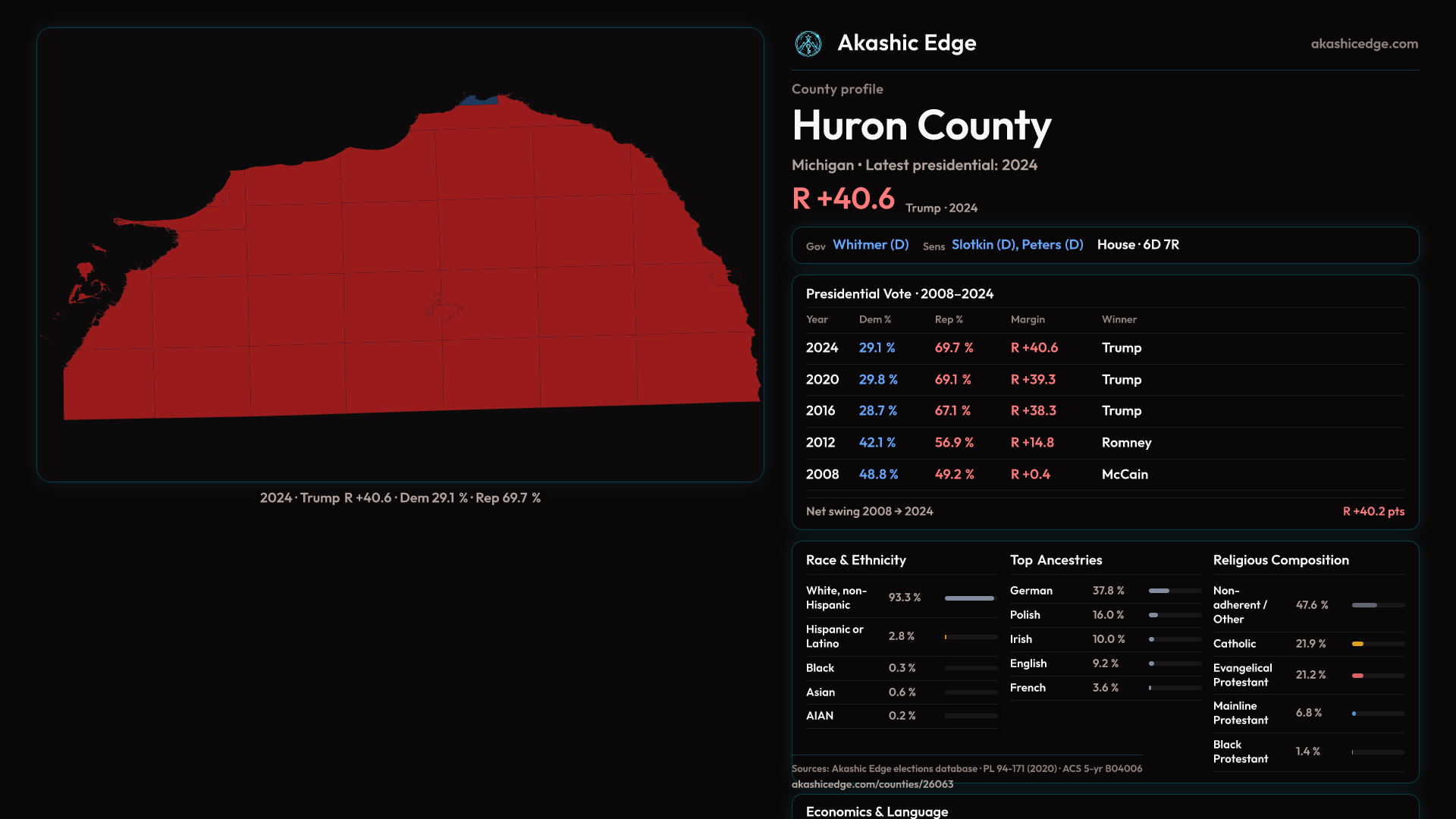The height and width of the screenshot is (819, 1456).
Task: Click the Evangelical Protestant red bar
Action: coord(1357,676)
